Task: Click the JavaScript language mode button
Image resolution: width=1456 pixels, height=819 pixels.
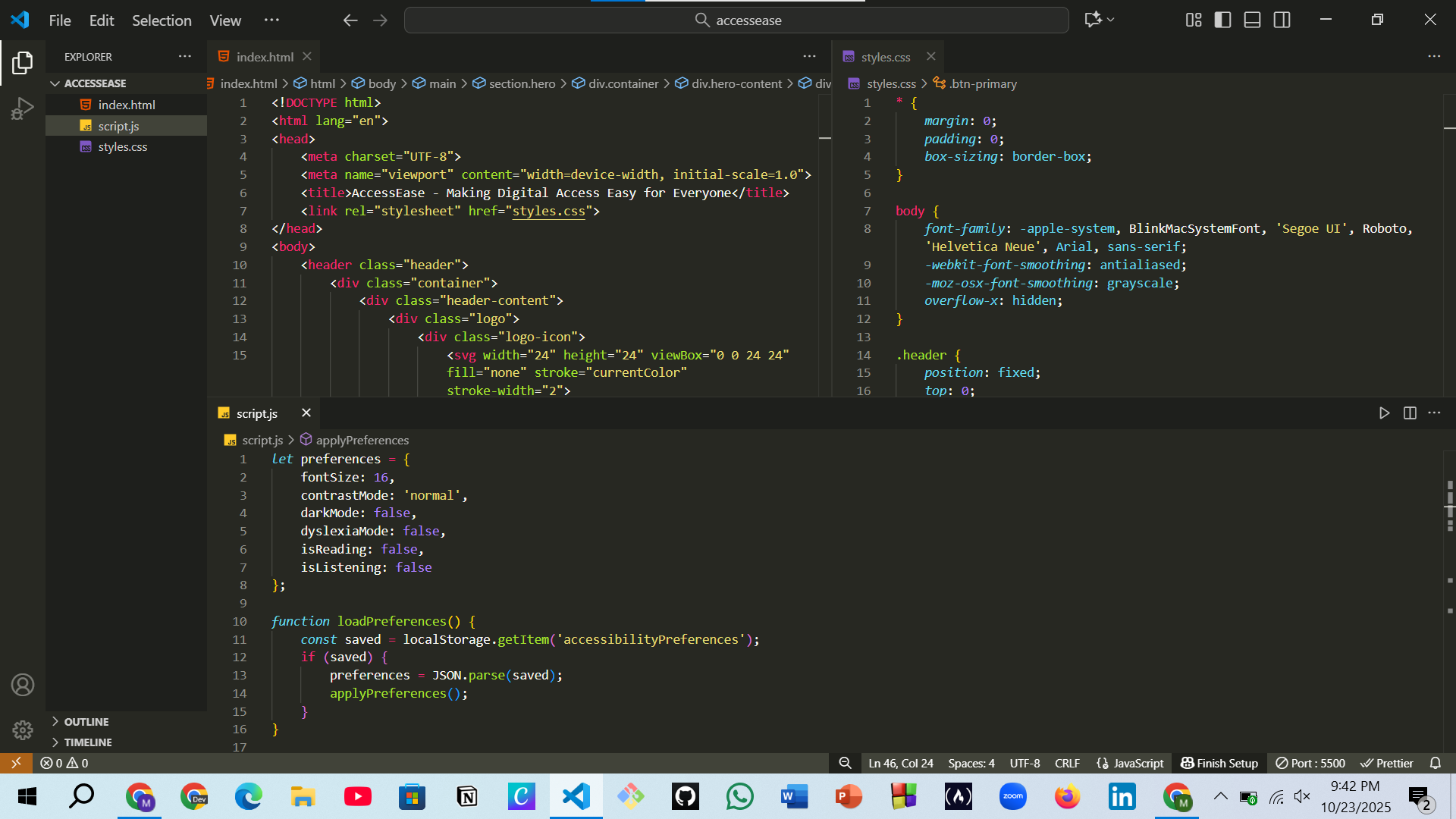Action: click(1130, 763)
